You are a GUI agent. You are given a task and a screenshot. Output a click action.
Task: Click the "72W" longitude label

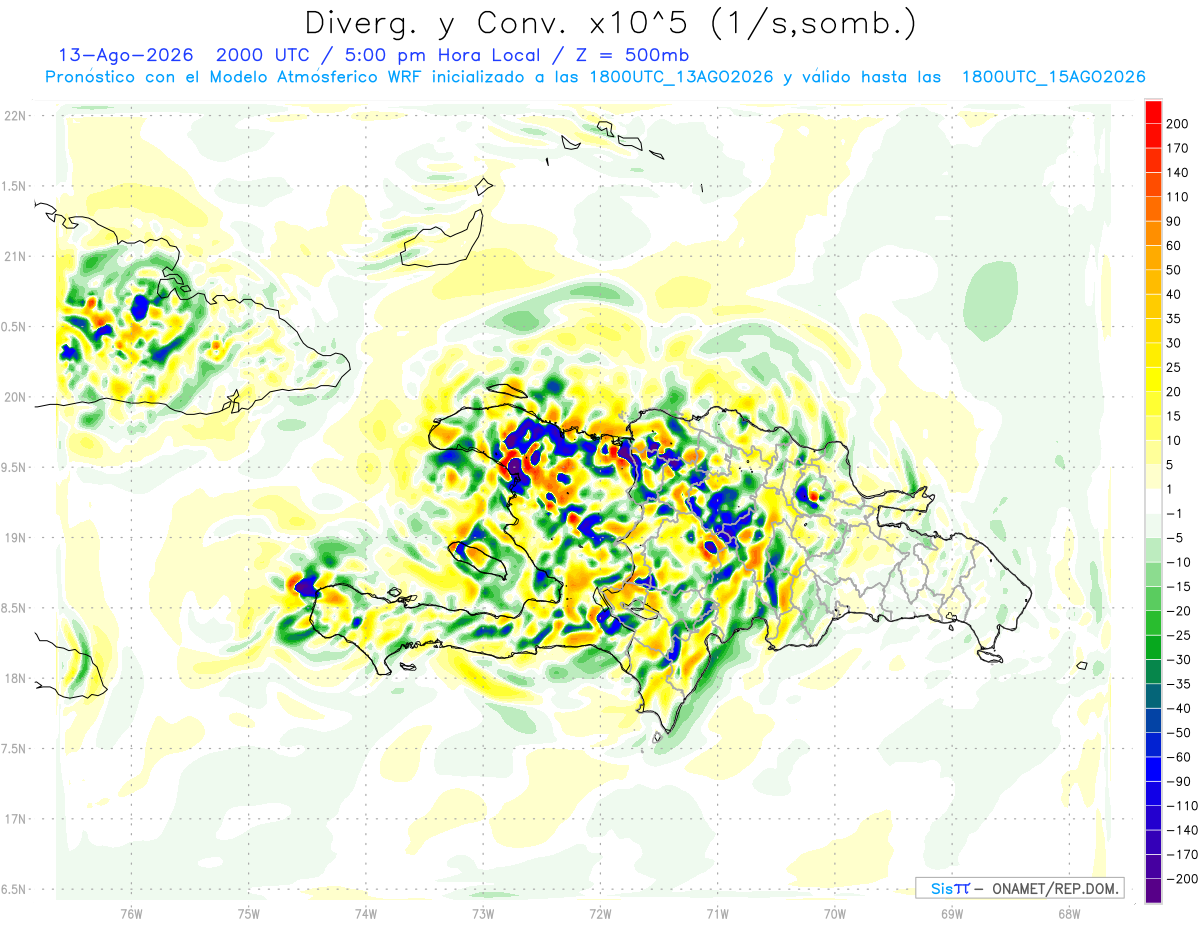(x=600, y=913)
